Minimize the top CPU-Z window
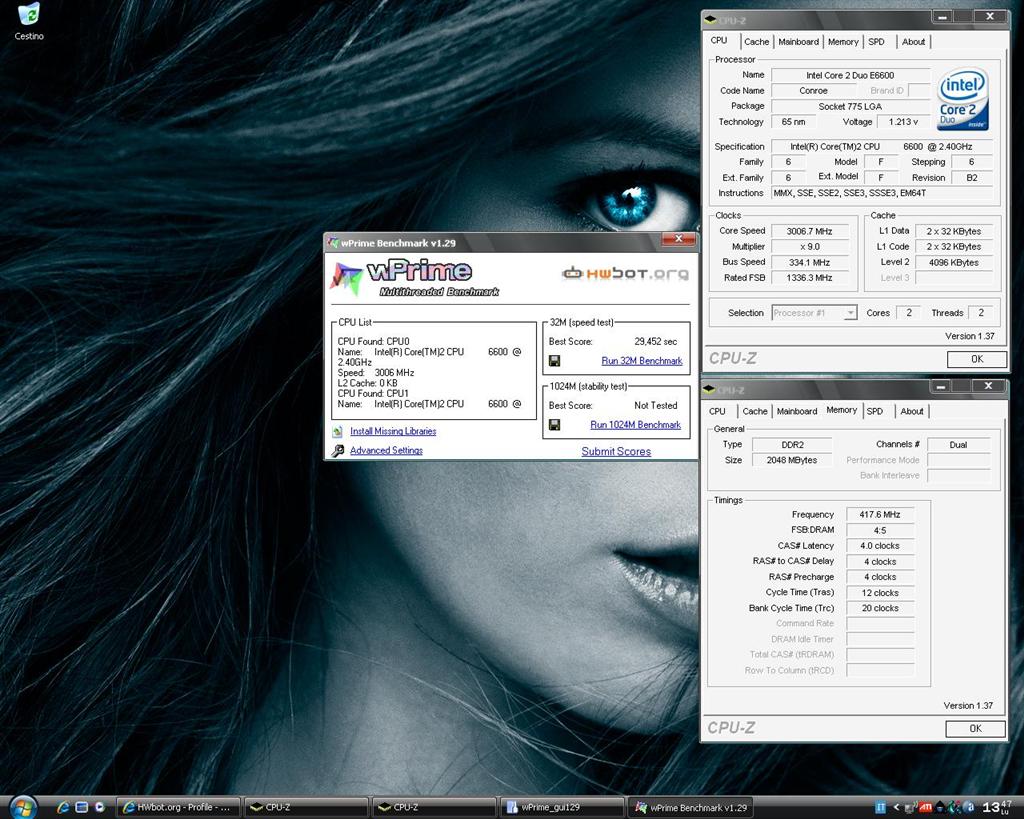The image size is (1024, 819). pyautogui.click(x=942, y=18)
